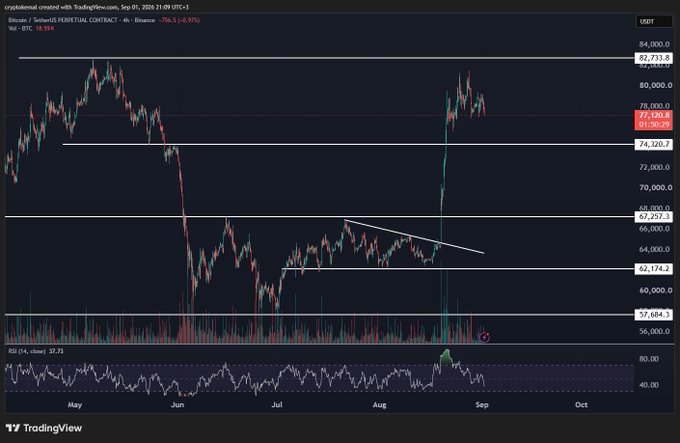Select the 74,320.7 price line label
This screenshot has height=443, width=680.
click(x=654, y=144)
